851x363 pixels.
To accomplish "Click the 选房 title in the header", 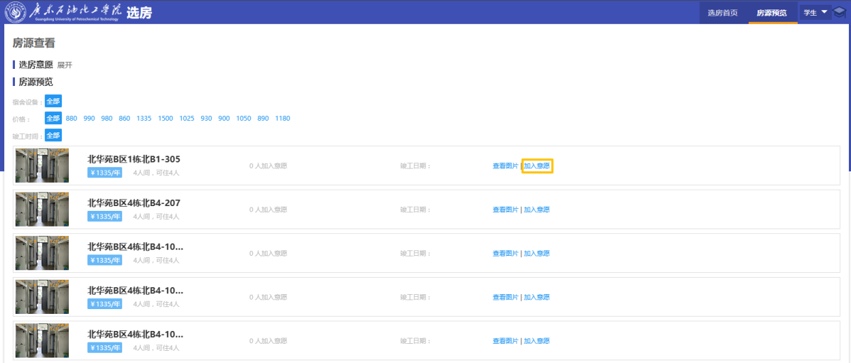I will (139, 13).
